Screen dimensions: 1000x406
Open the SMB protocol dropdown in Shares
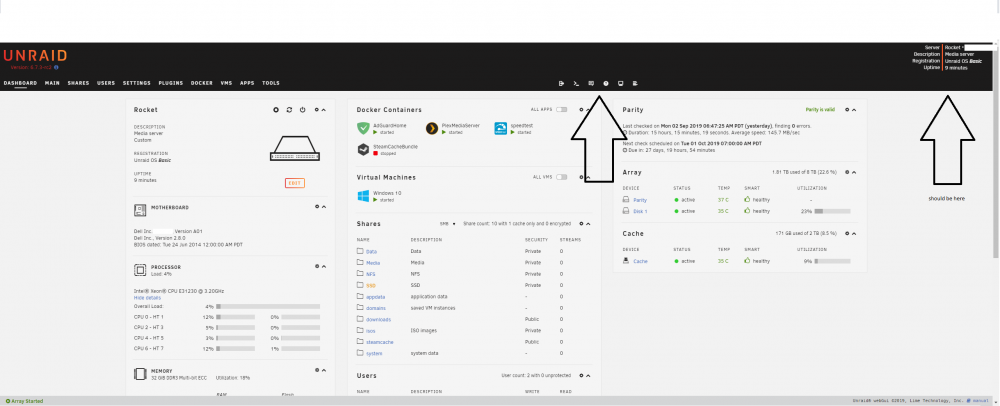[x=448, y=224]
